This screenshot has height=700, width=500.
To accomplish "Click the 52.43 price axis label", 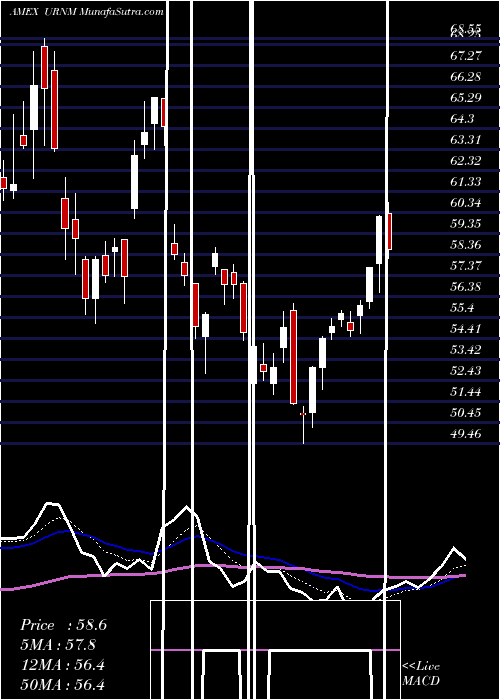I will (466, 371).
